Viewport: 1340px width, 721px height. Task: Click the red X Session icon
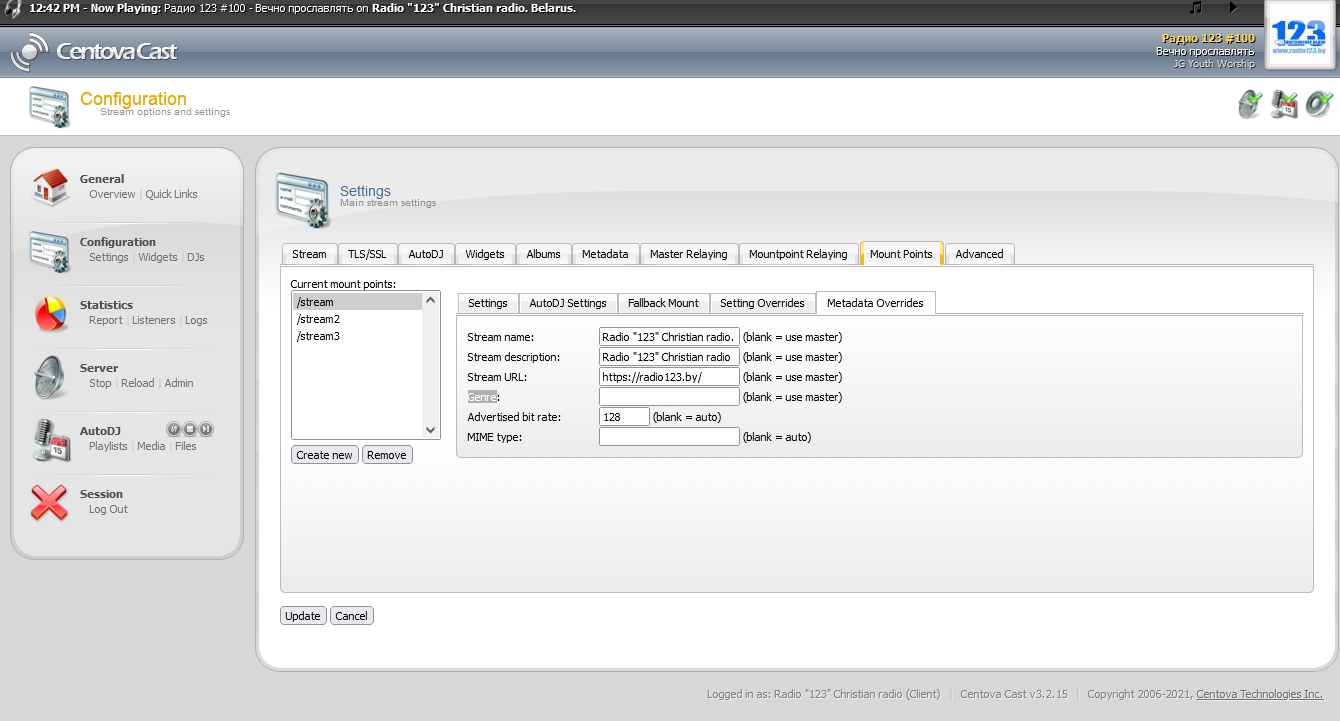pyautogui.click(x=49, y=502)
